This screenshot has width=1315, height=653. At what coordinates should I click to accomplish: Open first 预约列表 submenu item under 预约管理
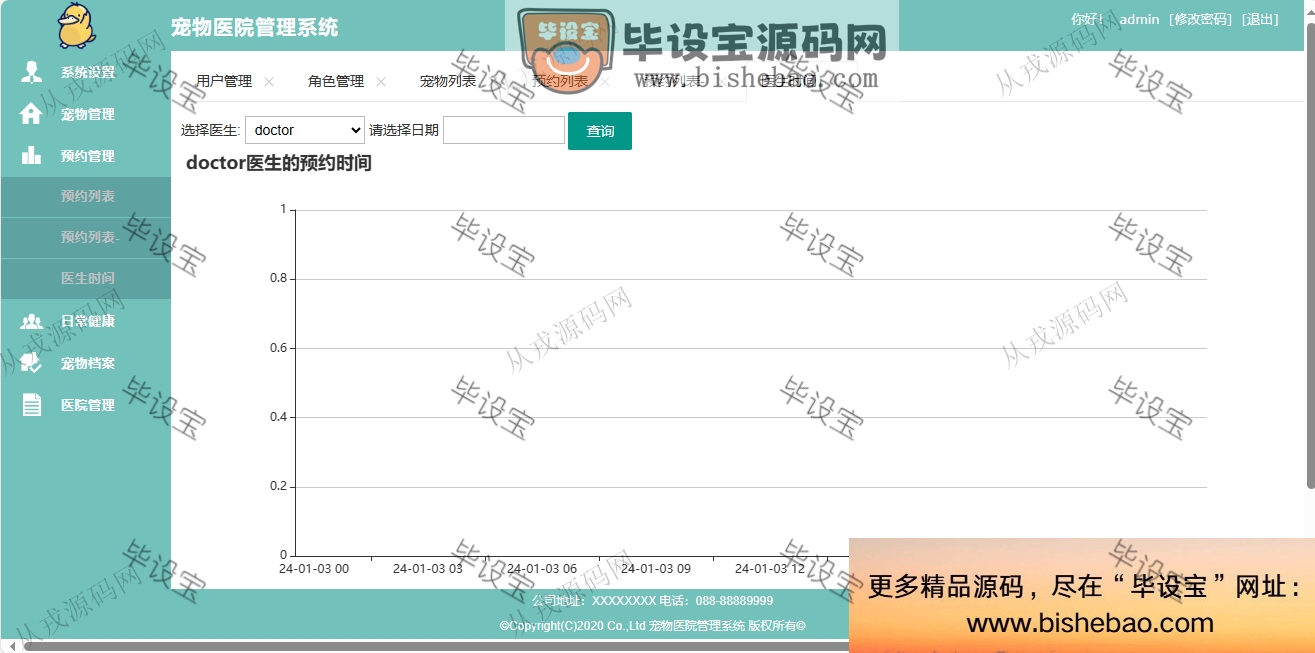[88, 197]
